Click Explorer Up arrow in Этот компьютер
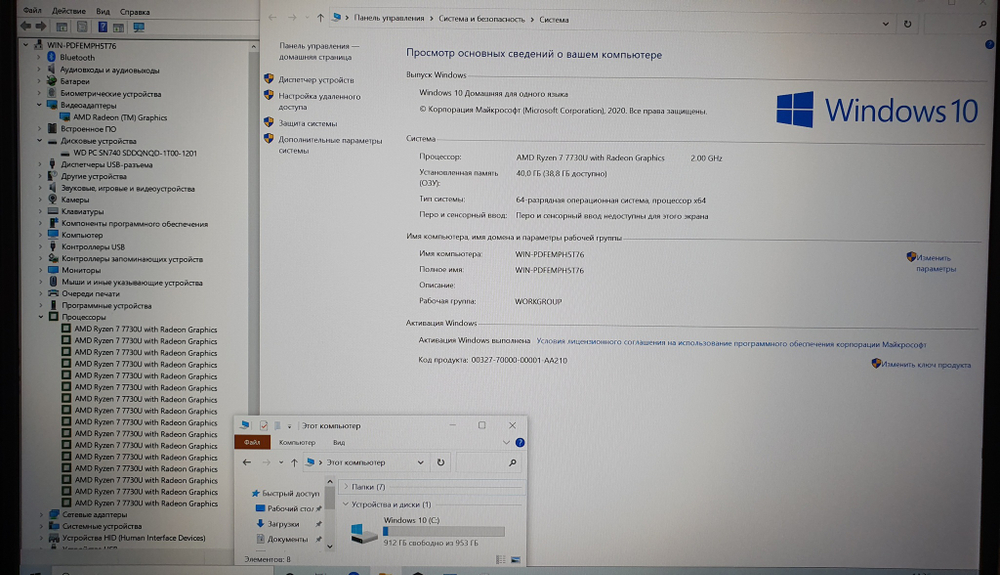 click(x=294, y=463)
